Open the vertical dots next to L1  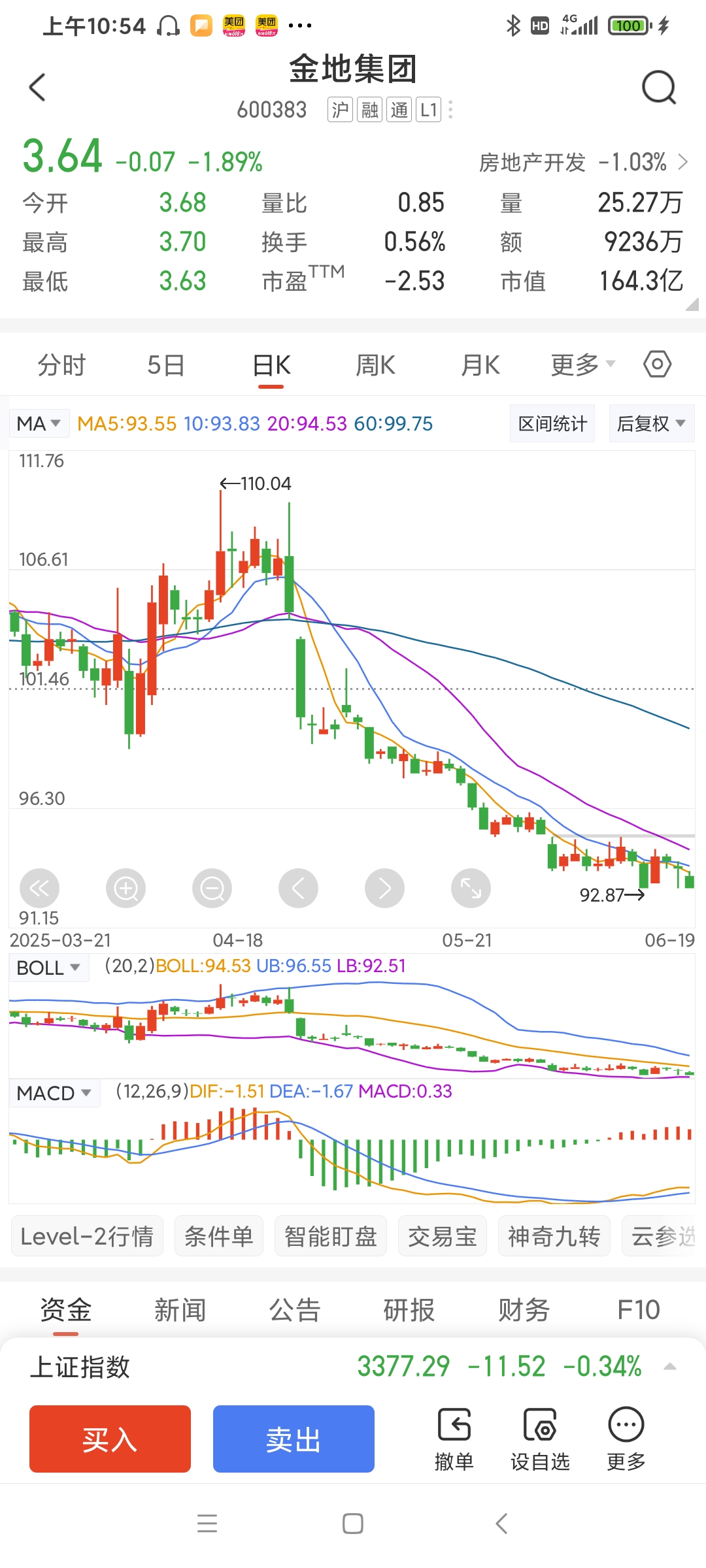click(x=450, y=110)
